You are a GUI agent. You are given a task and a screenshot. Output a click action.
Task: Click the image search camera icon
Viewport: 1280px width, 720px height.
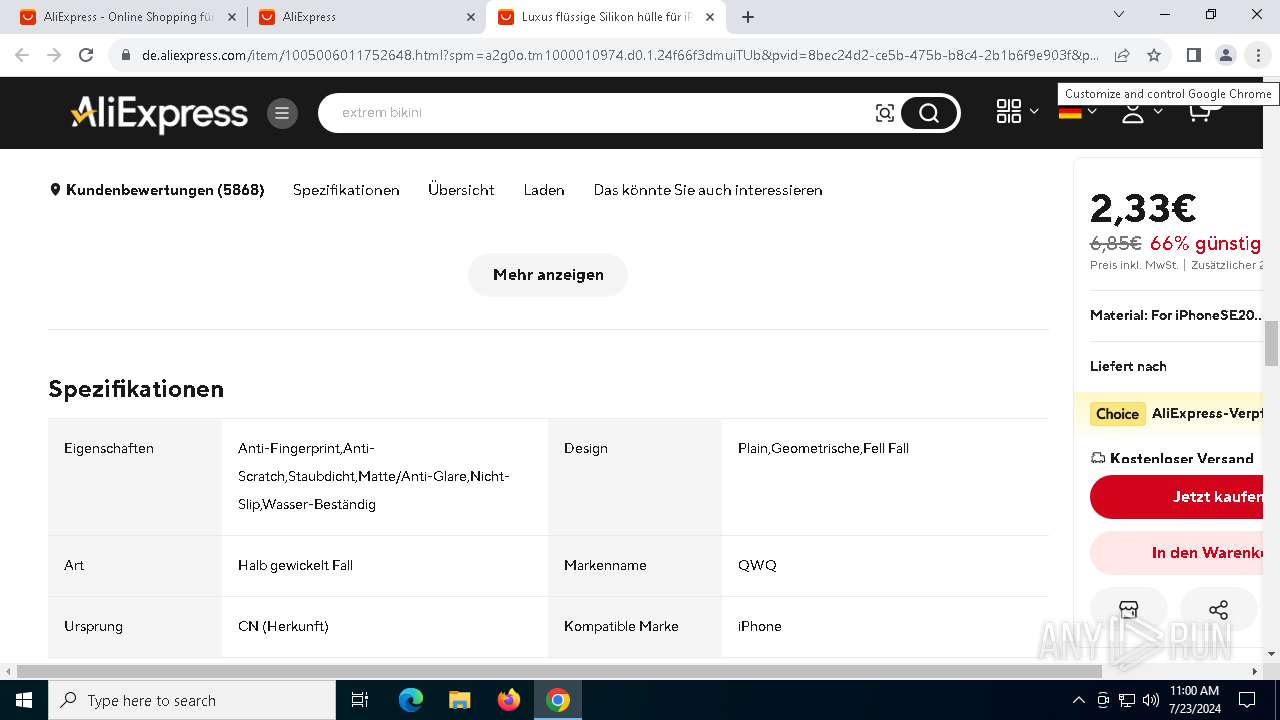(x=885, y=113)
